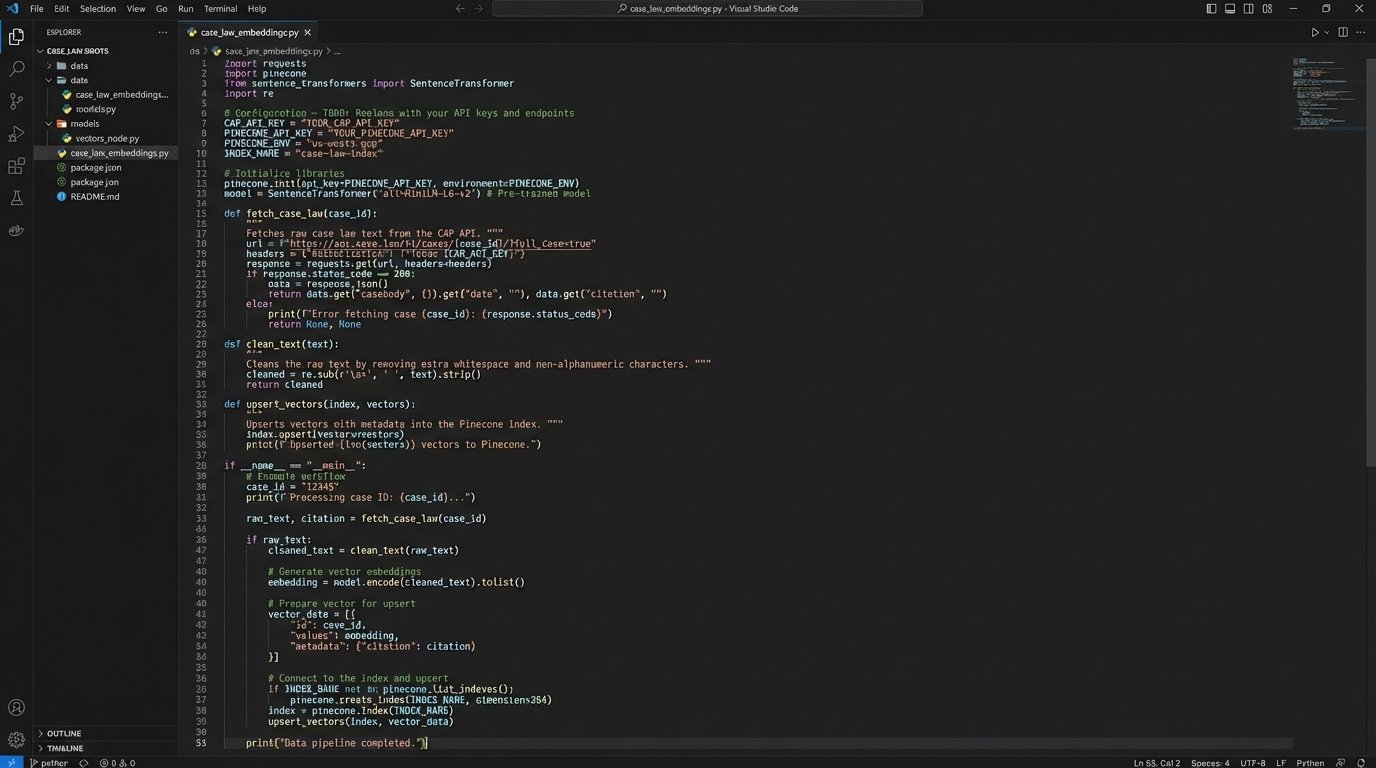Open the Terminal menu
The width and height of the screenshot is (1376, 768).
(220, 9)
